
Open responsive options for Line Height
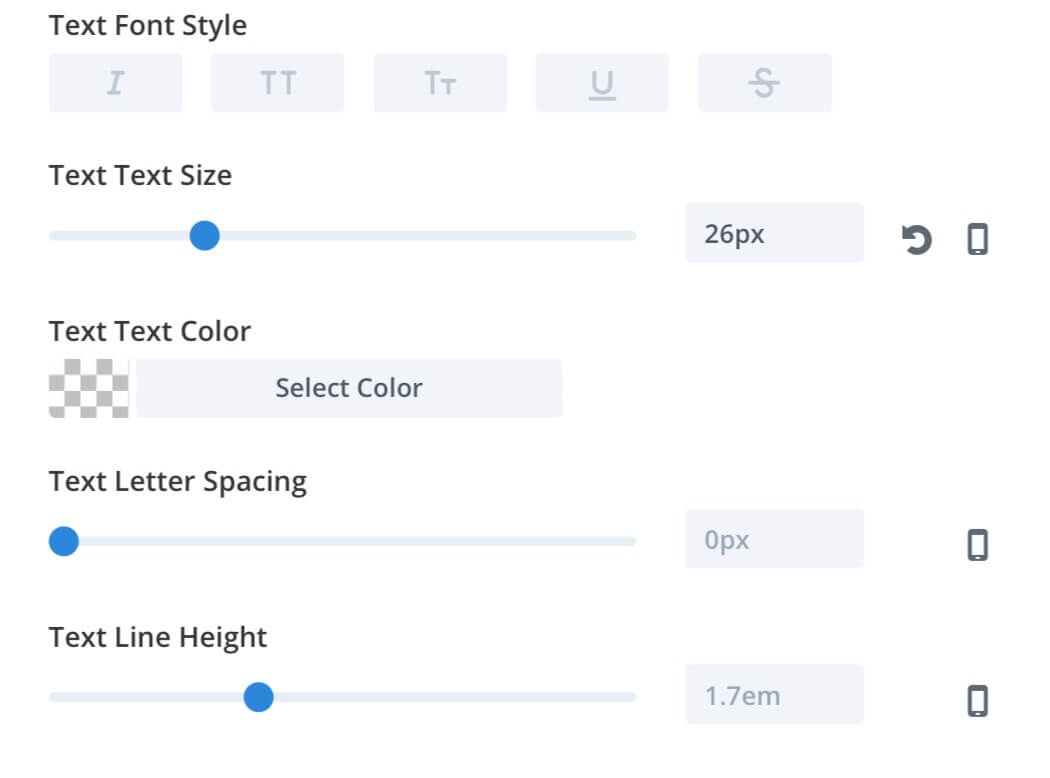[x=978, y=700]
